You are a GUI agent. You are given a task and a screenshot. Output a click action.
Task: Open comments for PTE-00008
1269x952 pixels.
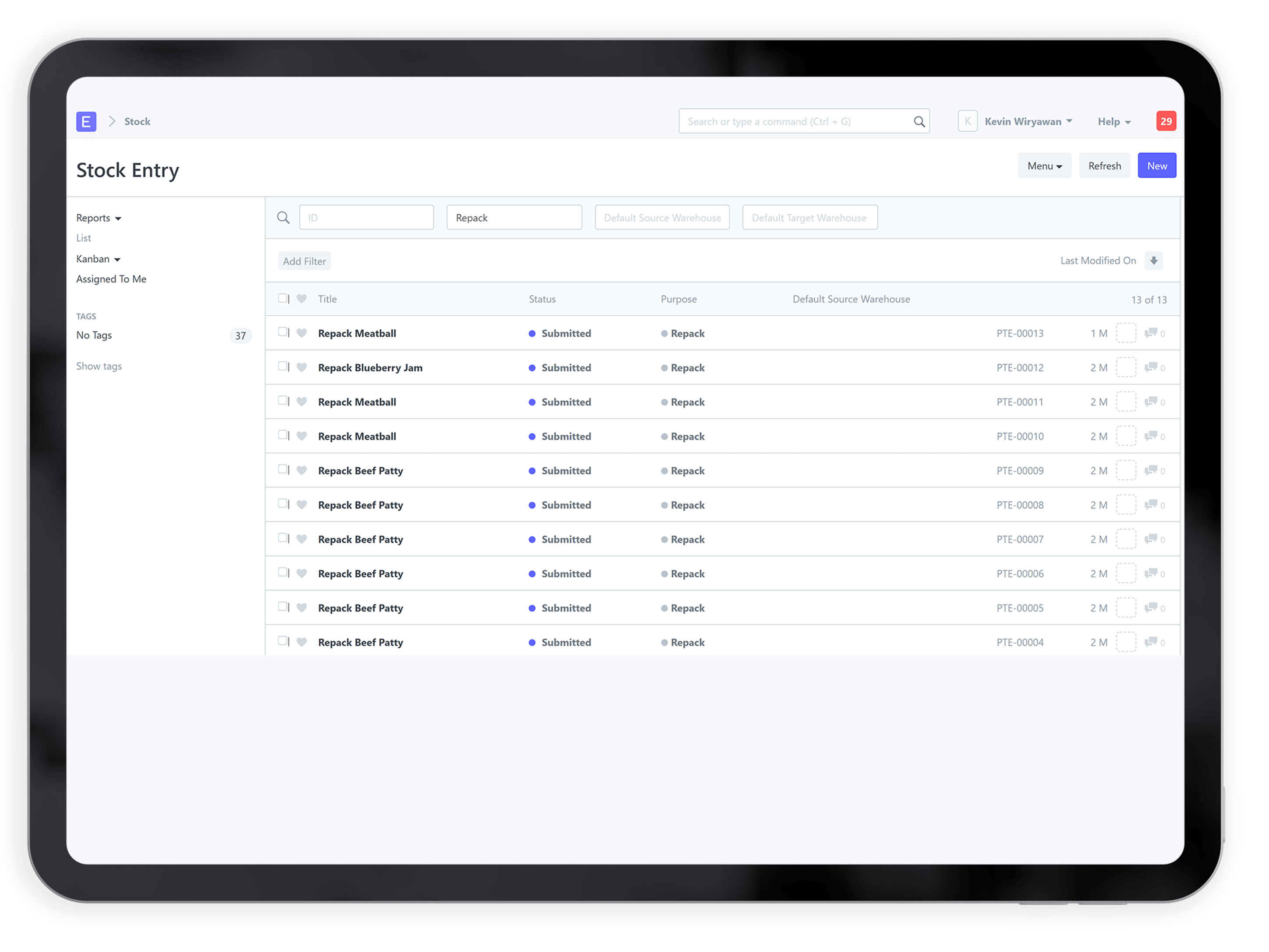click(1154, 505)
